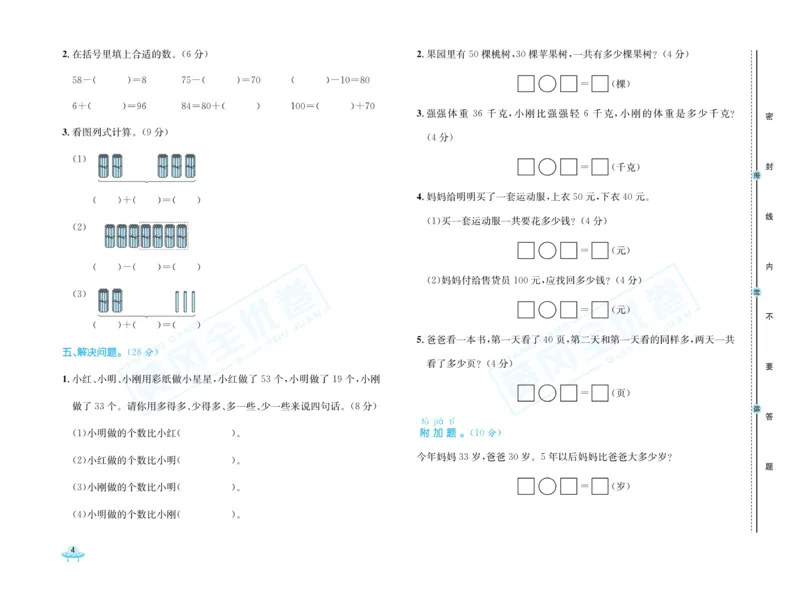Click the stick bundles picture in question (2)
800x599 pixels.
[x=145, y=236]
